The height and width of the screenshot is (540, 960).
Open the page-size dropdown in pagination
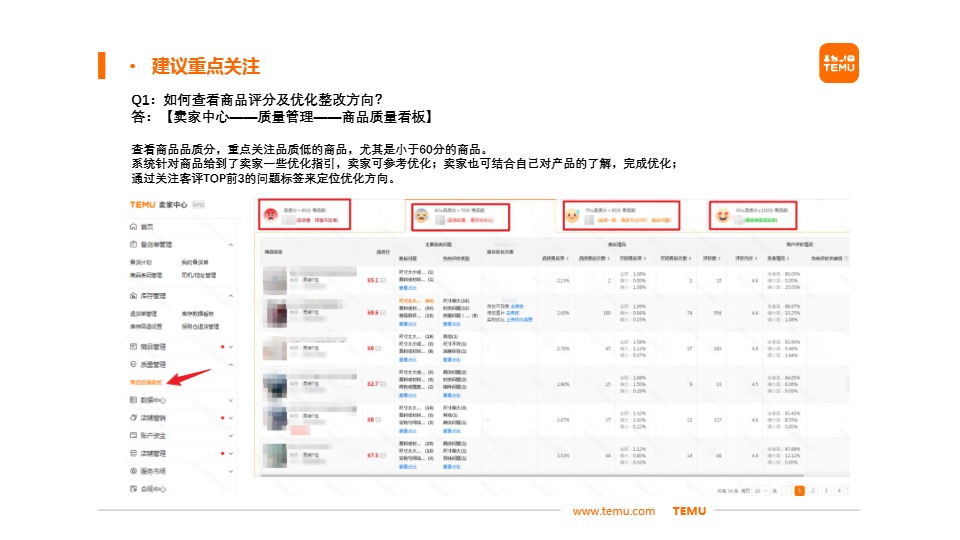point(761,491)
